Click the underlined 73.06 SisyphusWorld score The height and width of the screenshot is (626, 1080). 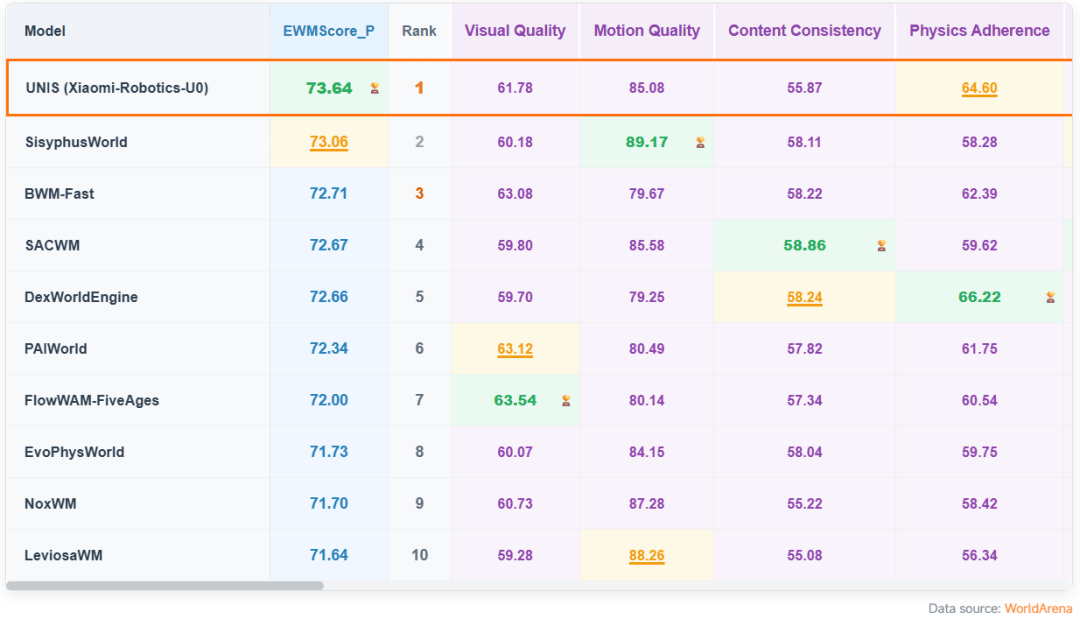click(x=329, y=142)
